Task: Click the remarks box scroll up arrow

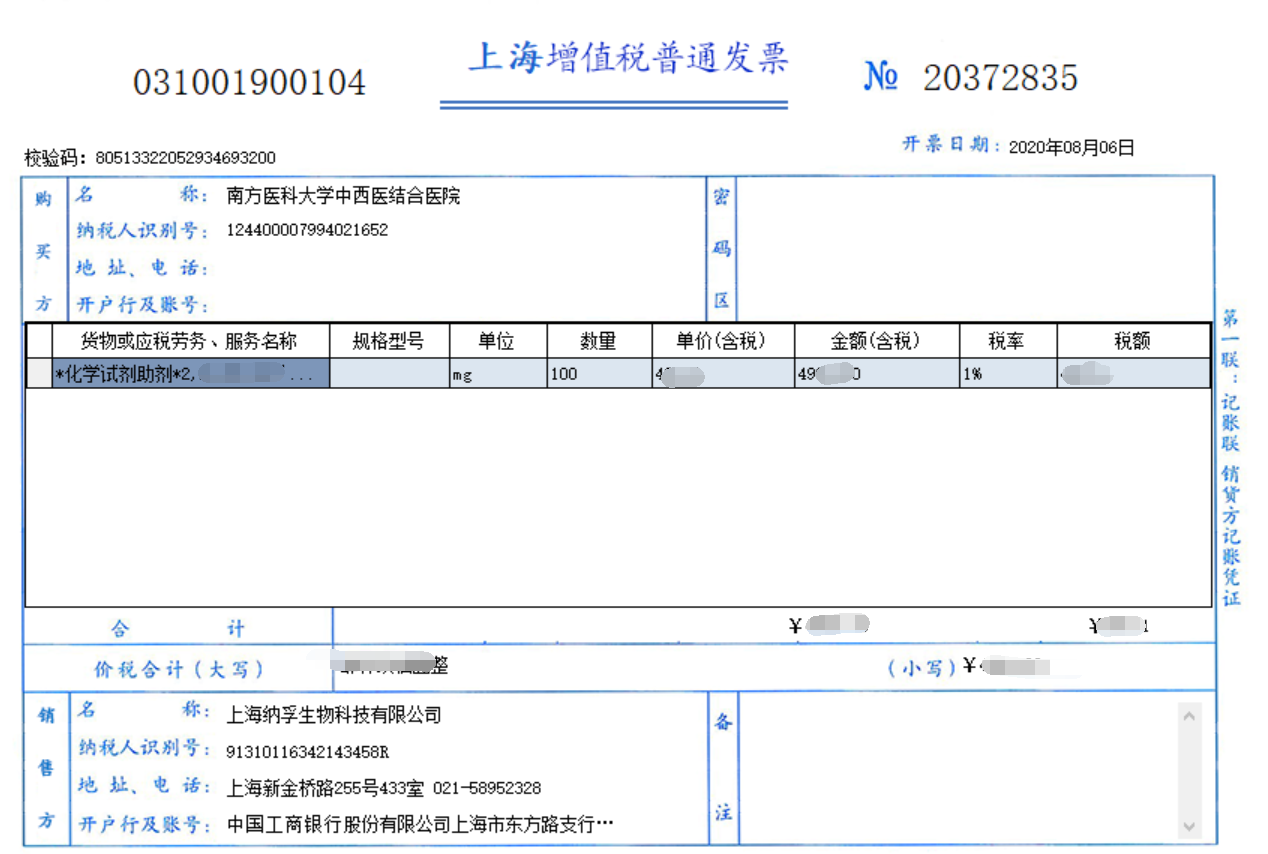Action: [1189, 715]
